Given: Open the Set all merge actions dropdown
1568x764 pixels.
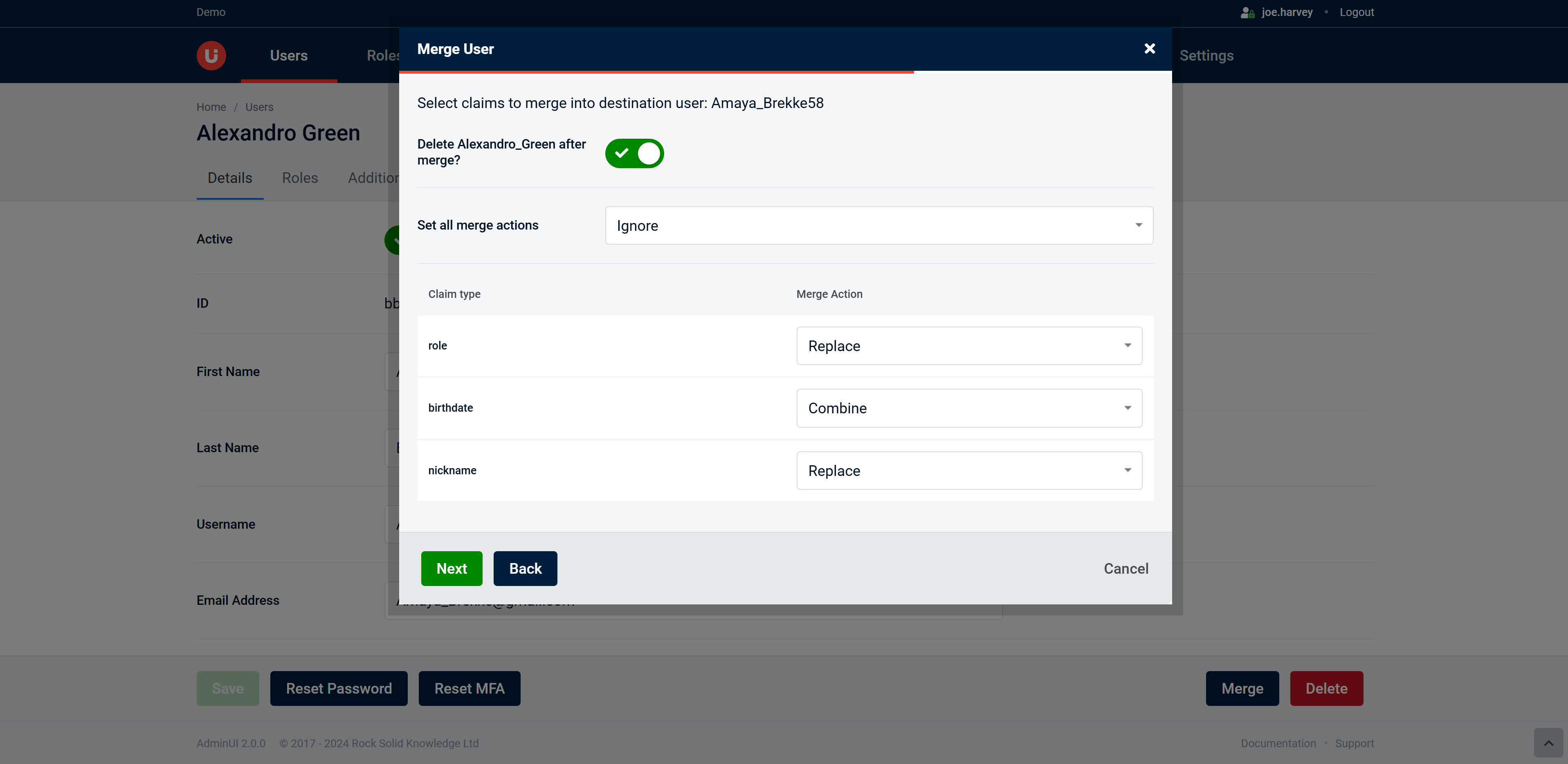Looking at the screenshot, I should pyautogui.click(x=878, y=225).
